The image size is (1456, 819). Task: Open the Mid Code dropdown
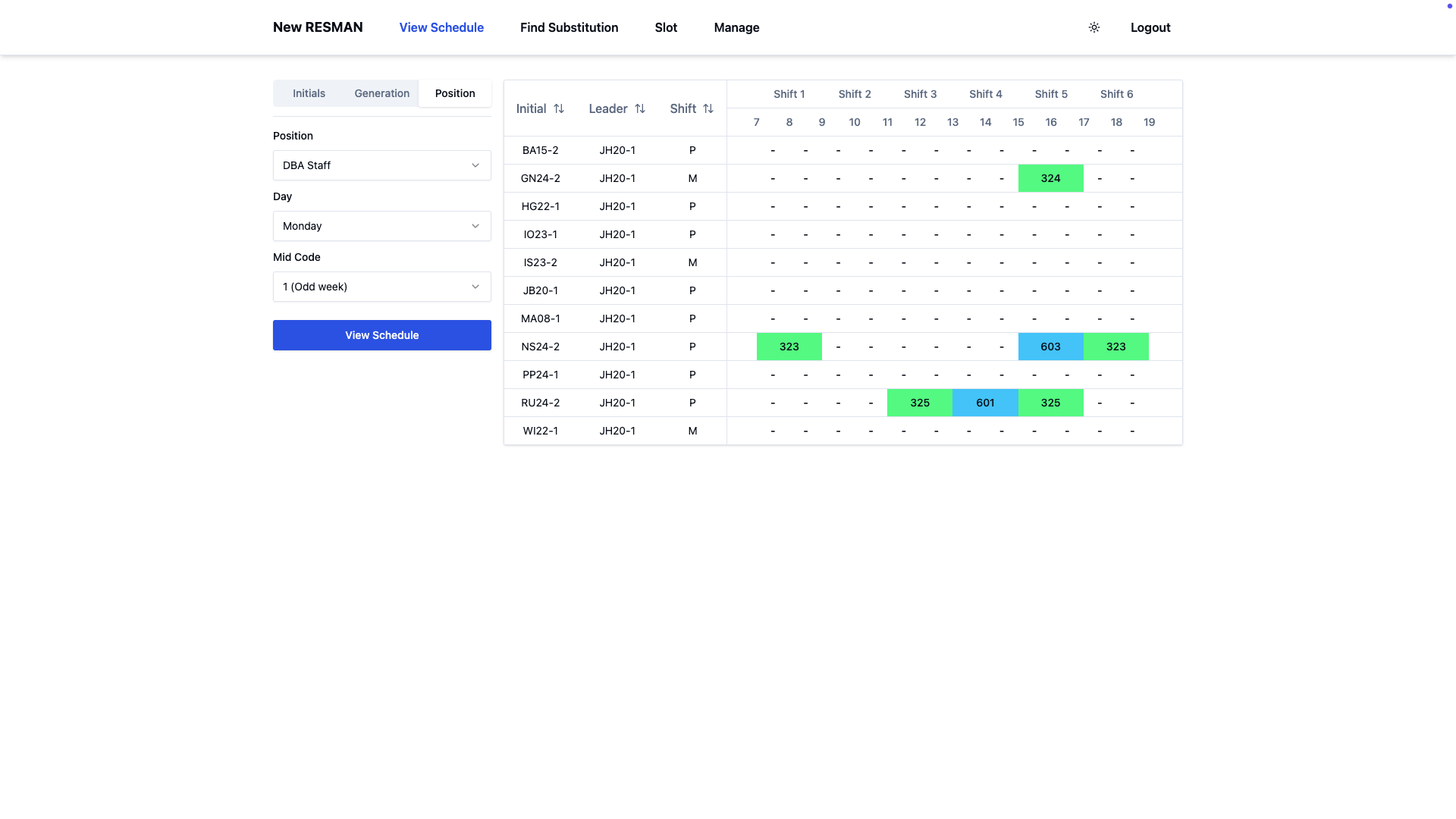click(x=381, y=287)
